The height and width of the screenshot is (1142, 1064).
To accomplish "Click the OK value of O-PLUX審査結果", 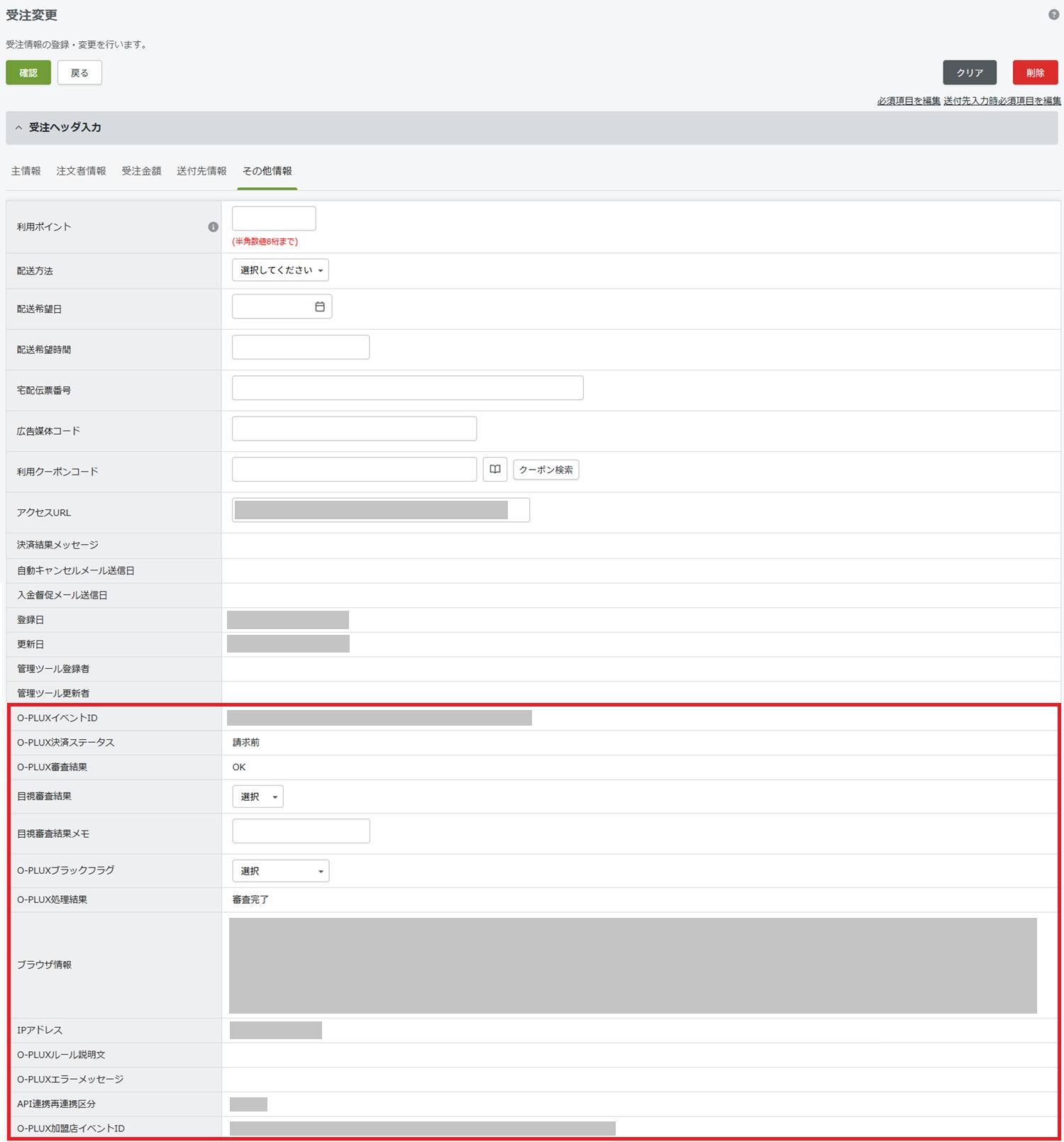I will (239, 767).
